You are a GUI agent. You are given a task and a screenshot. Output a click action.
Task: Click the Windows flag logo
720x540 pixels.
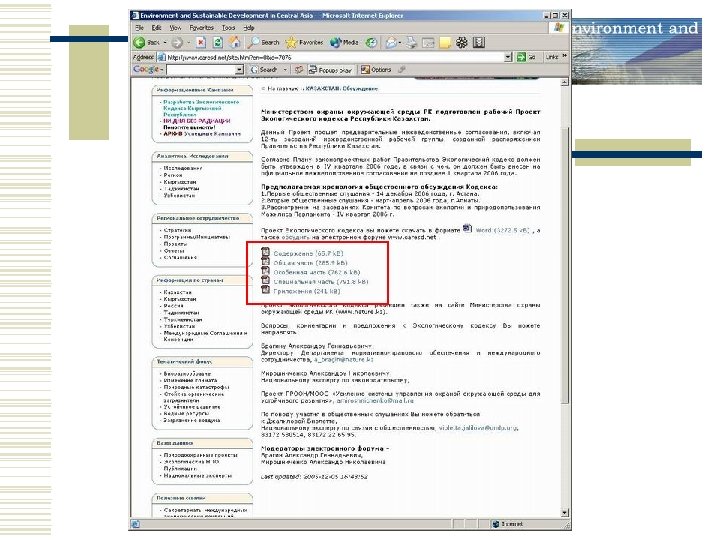pyautogui.click(x=558, y=28)
